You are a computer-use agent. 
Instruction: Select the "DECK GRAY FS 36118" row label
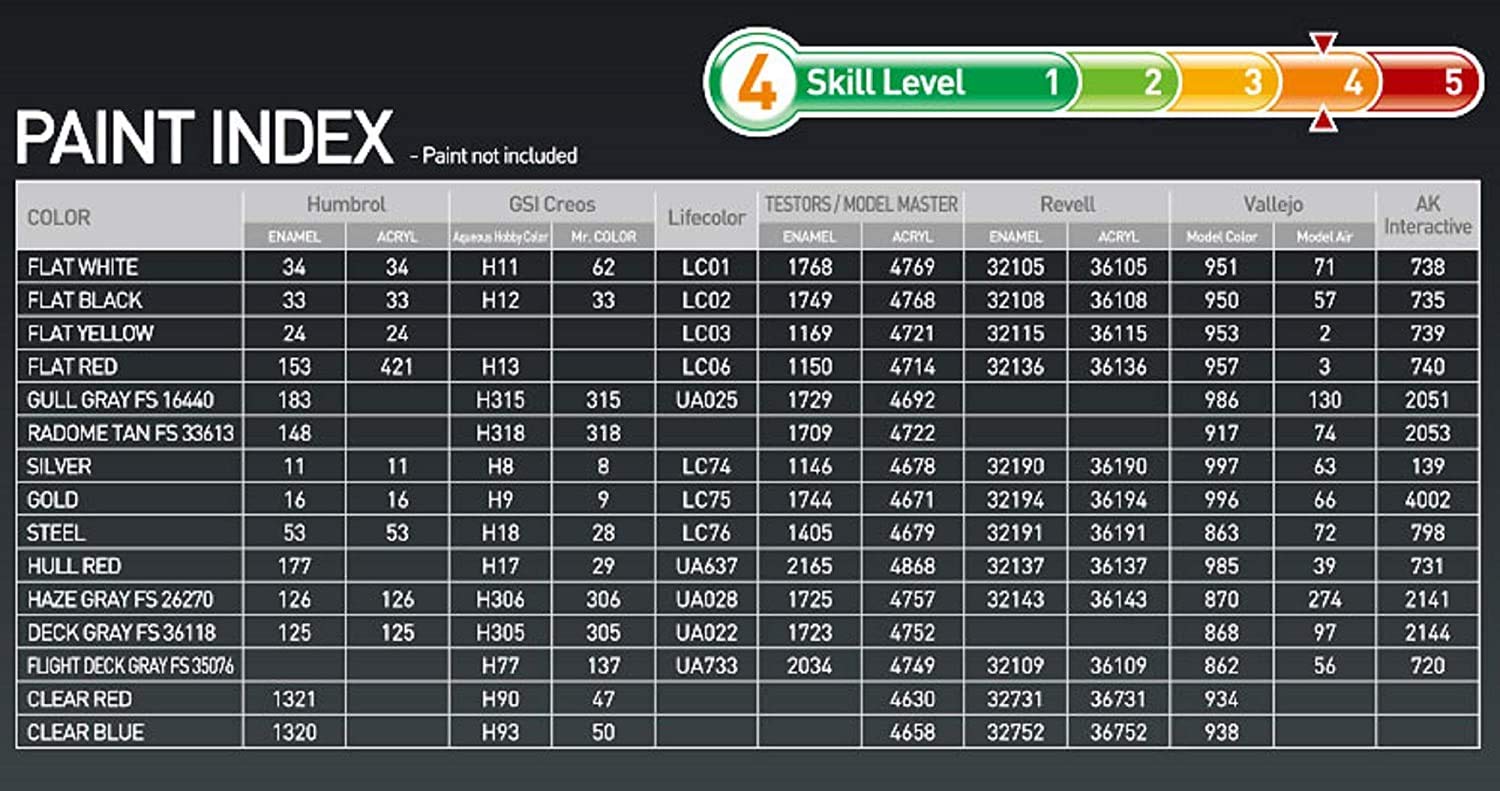pos(121,632)
